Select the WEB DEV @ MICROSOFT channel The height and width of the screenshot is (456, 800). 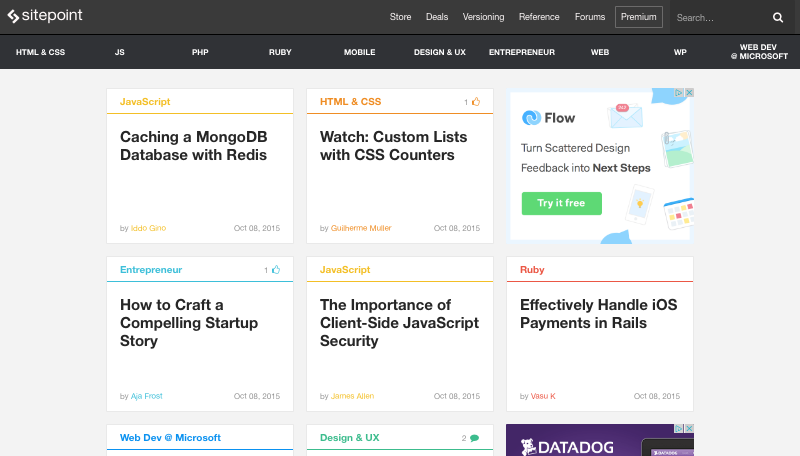click(759, 52)
